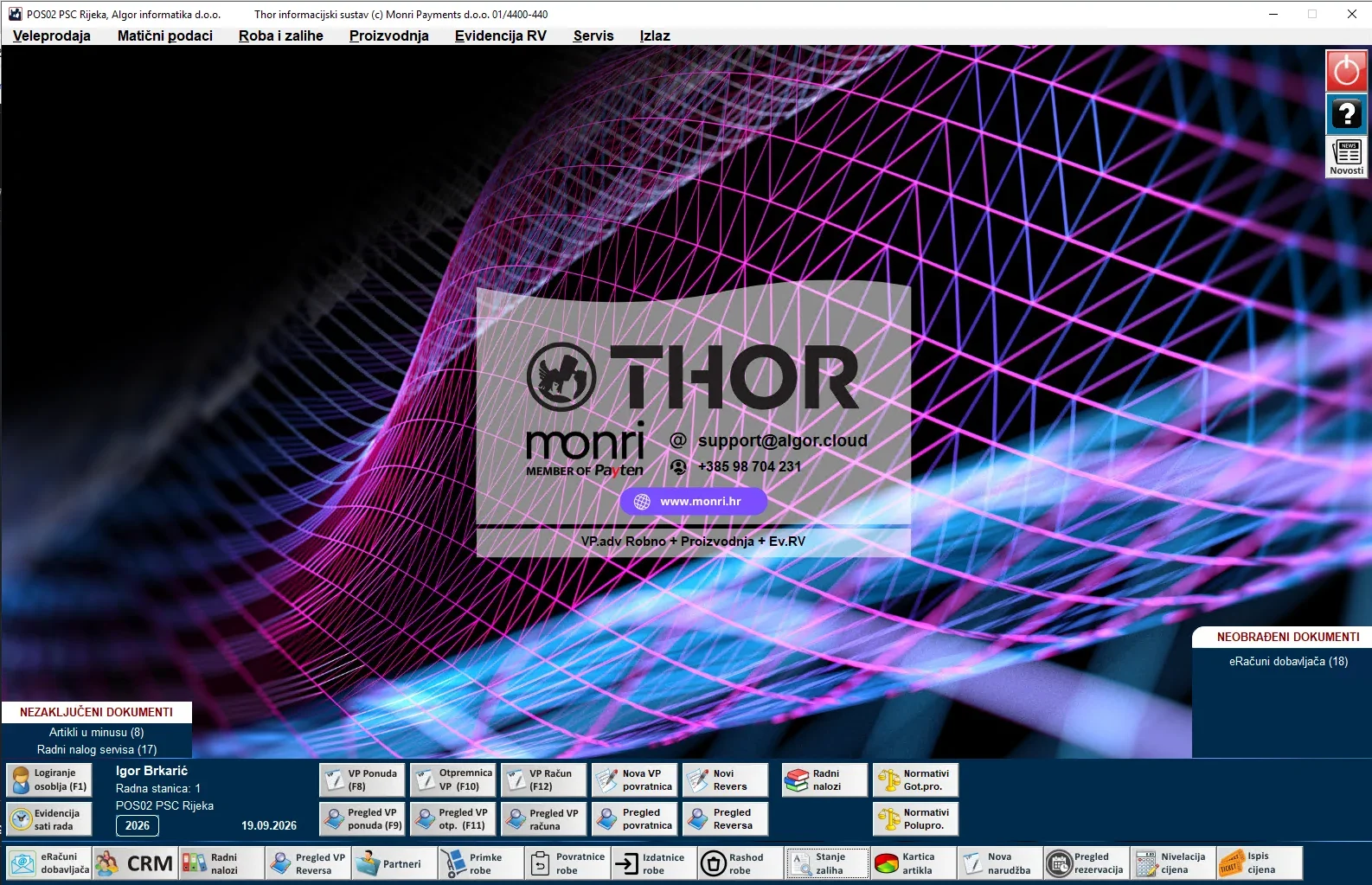Open Radni nalog servisa (17)
Image resolution: width=1372 pixels, height=885 pixels.
97,749
